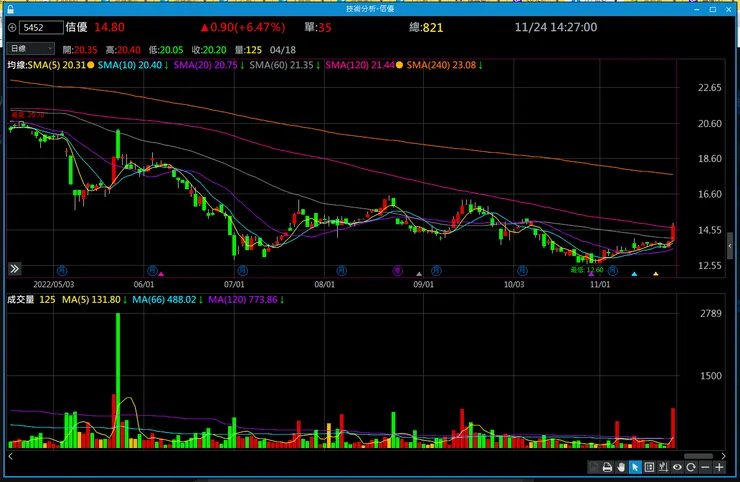
Task: Click the 最低: 12.60 annotation on chart
Action: 587,270
